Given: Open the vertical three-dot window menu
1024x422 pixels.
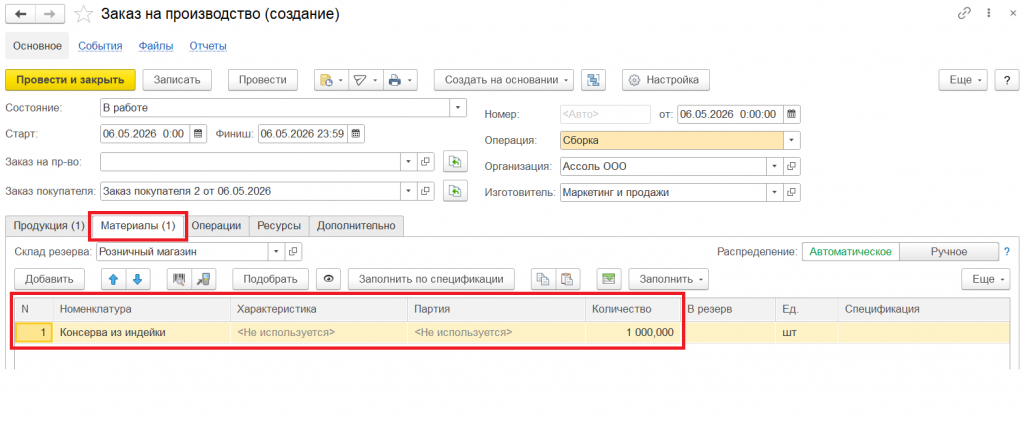Looking at the screenshot, I should [990, 14].
